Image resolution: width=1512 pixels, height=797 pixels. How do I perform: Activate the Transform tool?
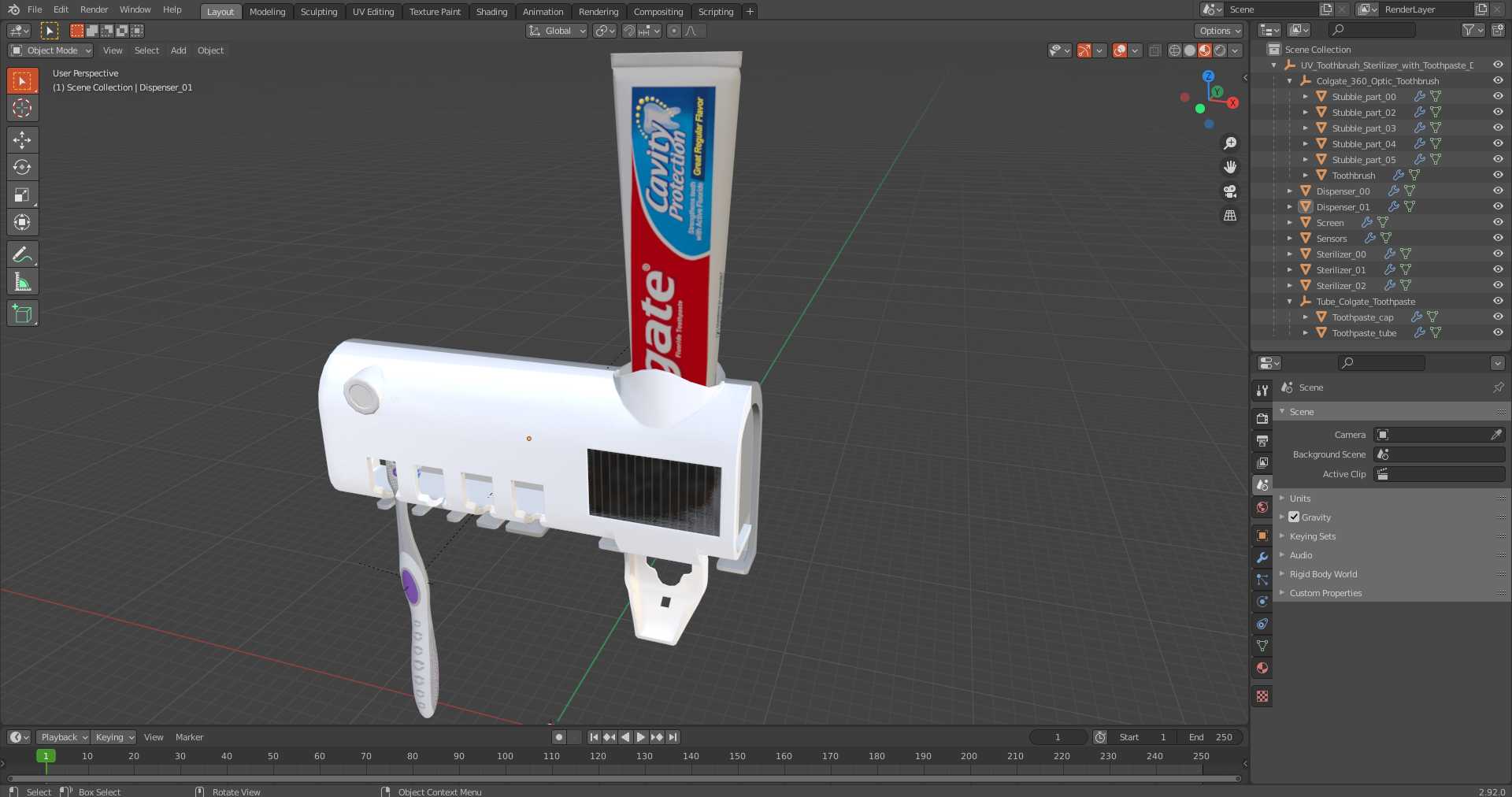pyautogui.click(x=22, y=222)
